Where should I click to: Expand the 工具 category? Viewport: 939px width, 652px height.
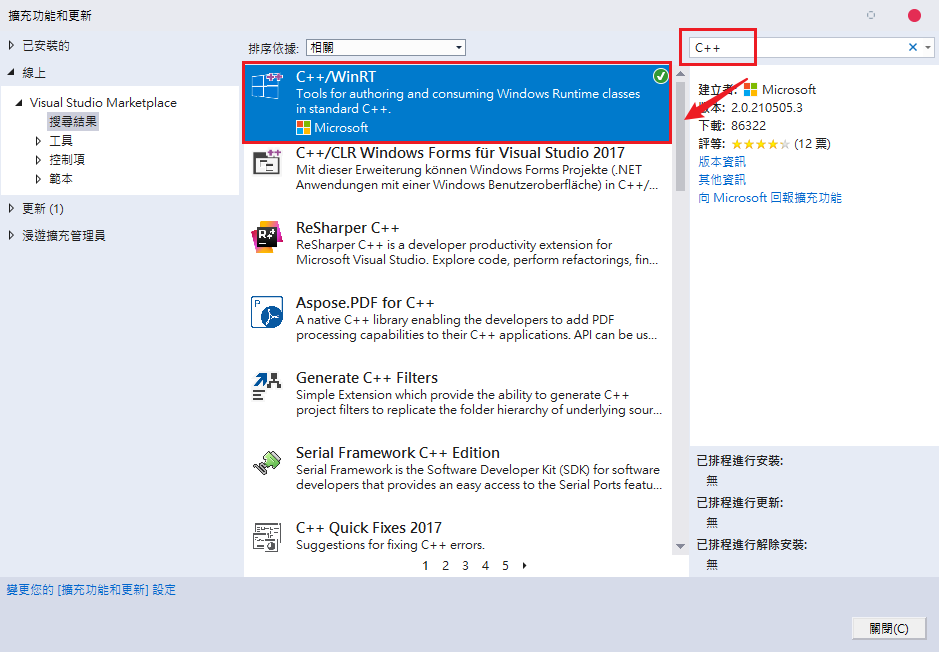point(38,141)
